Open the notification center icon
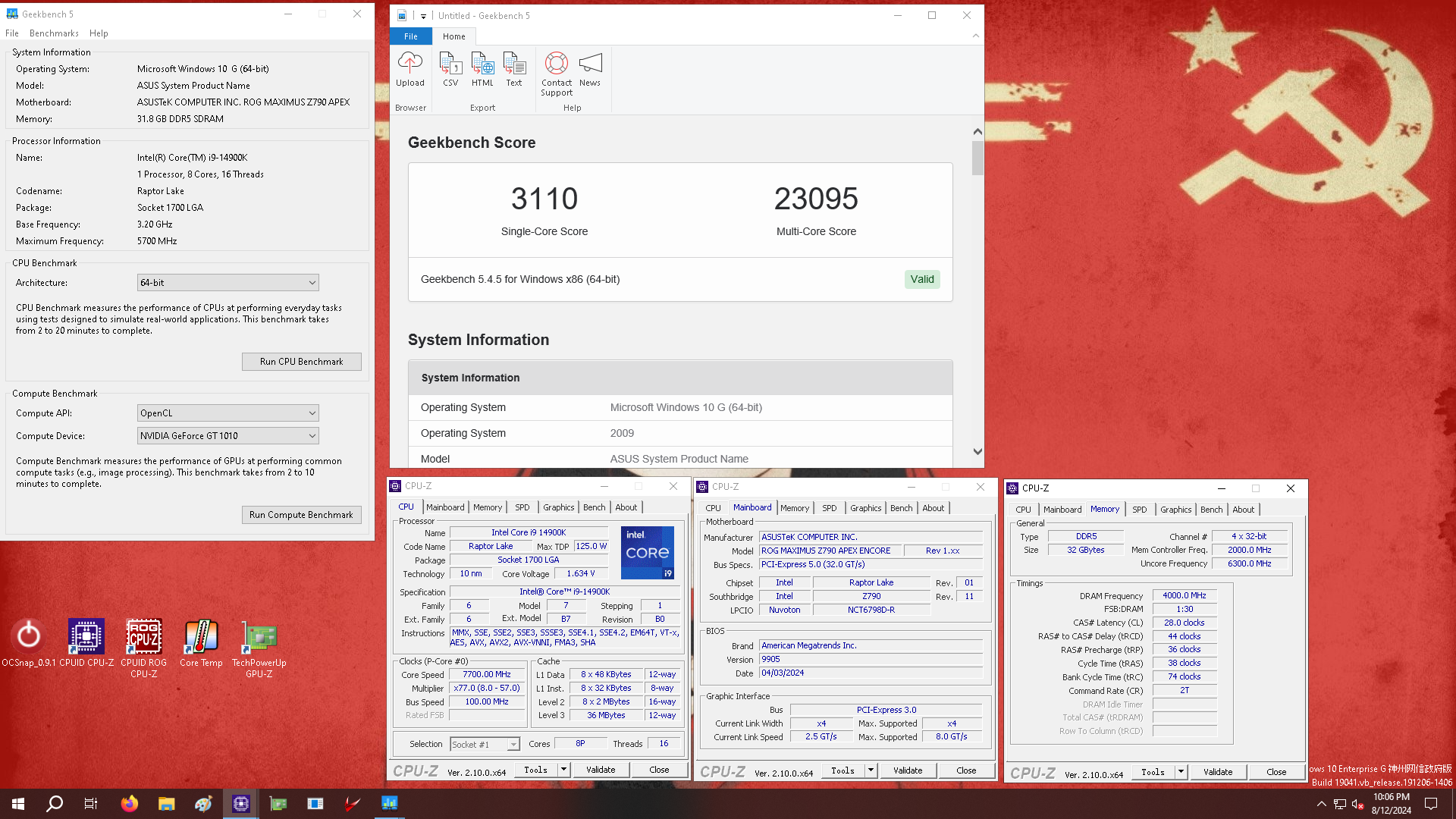The image size is (1456, 819). pyautogui.click(x=1431, y=804)
